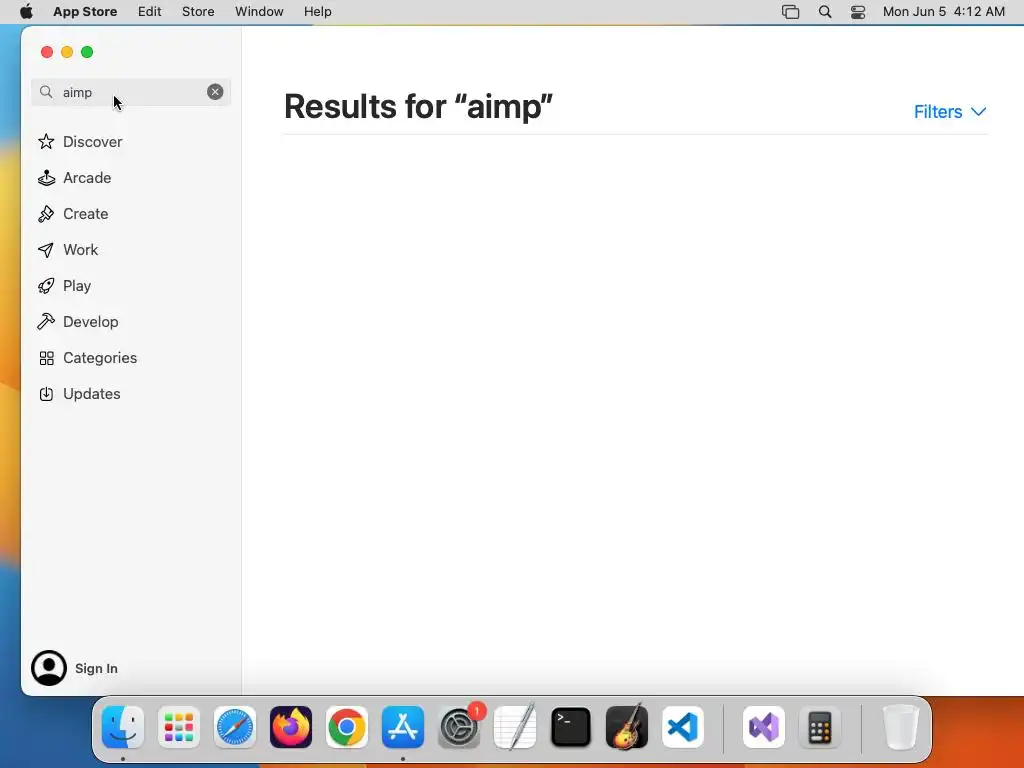The height and width of the screenshot is (768, 1024).
Task: Launch Terminal from the Dock
Action: coord(571,727)
